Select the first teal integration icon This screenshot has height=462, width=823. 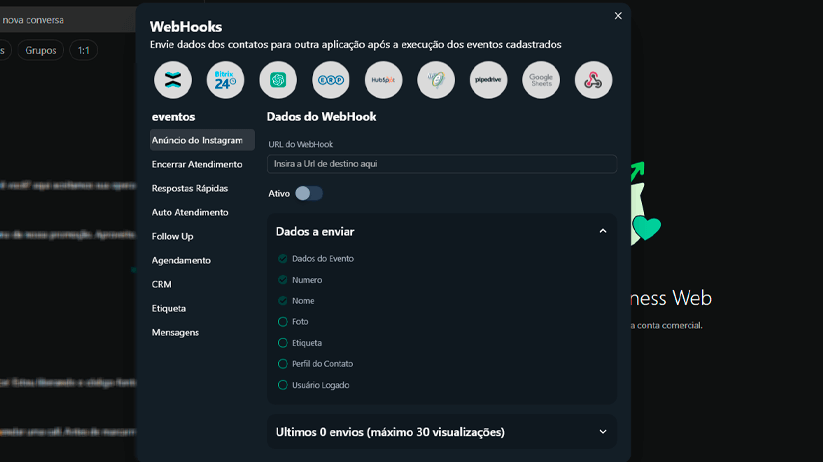coord(172,80)
